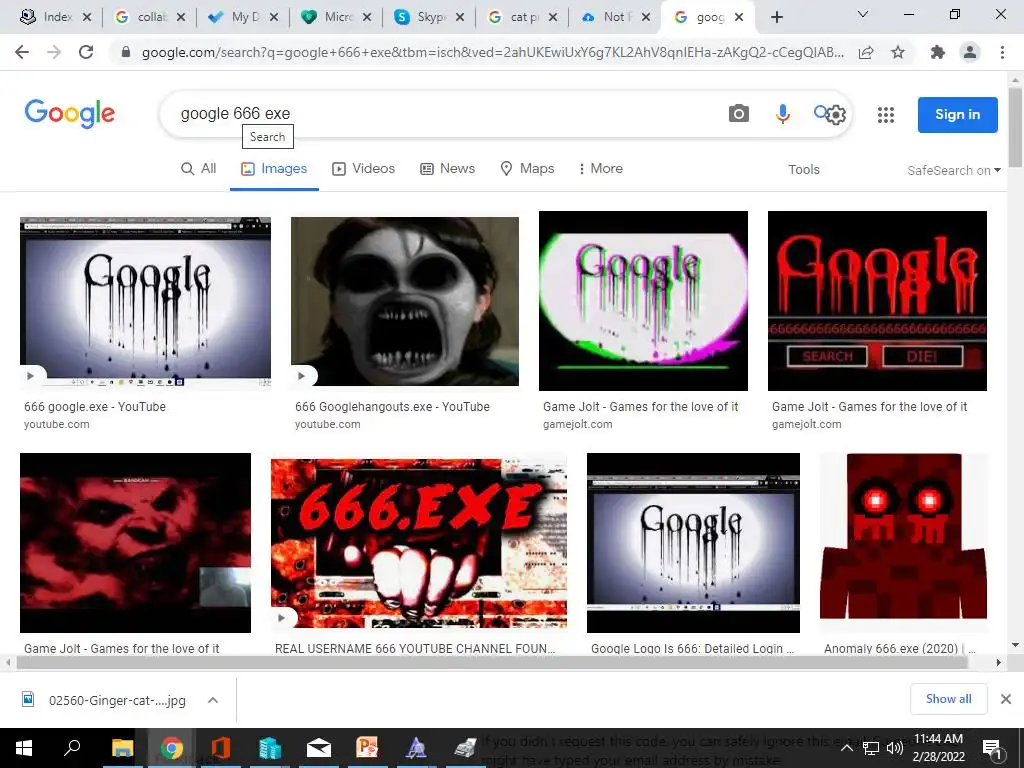Open dripping black Google logo thumbnail

[146, 302]
